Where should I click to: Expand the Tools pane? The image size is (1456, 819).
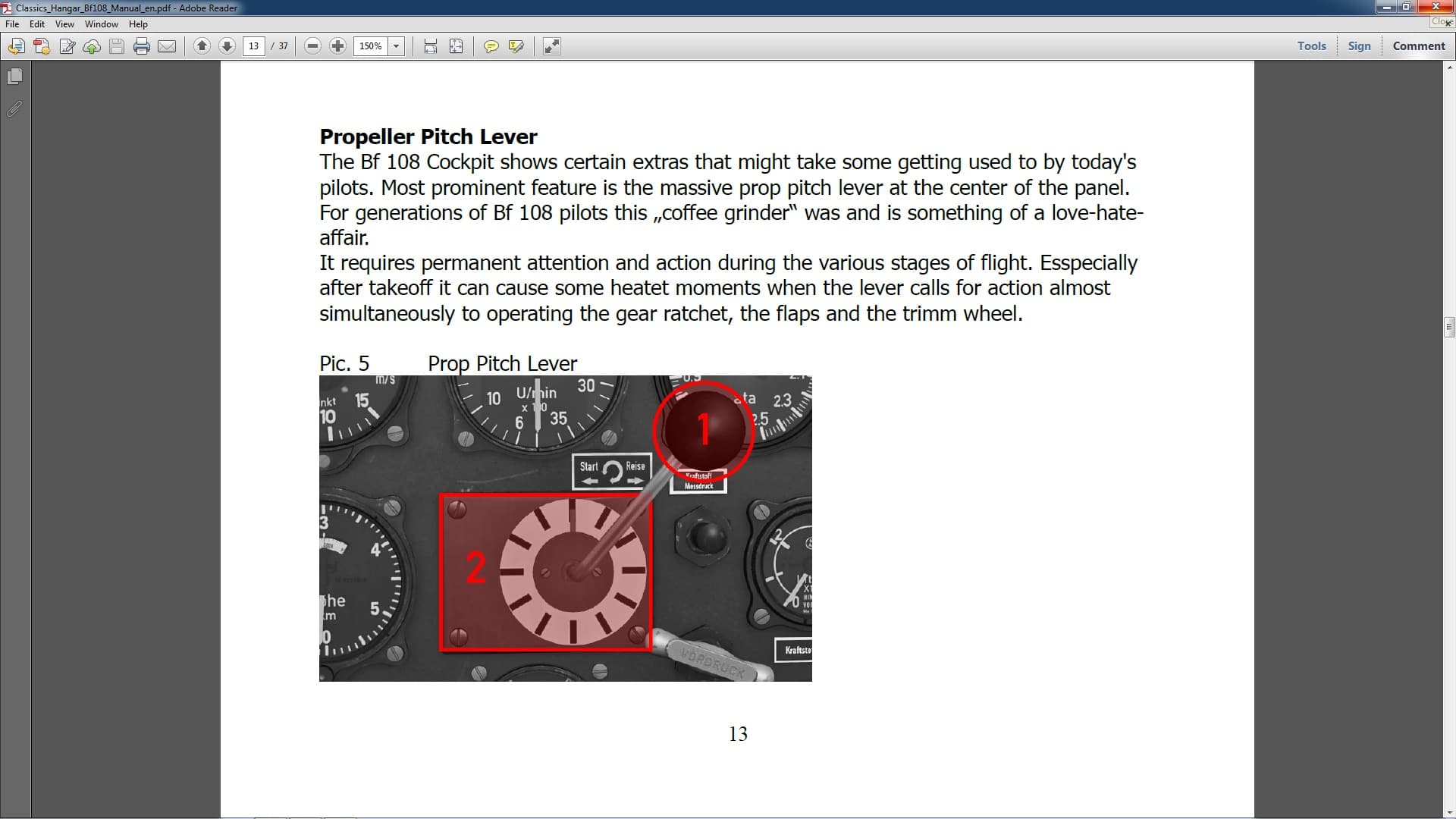1311,45
